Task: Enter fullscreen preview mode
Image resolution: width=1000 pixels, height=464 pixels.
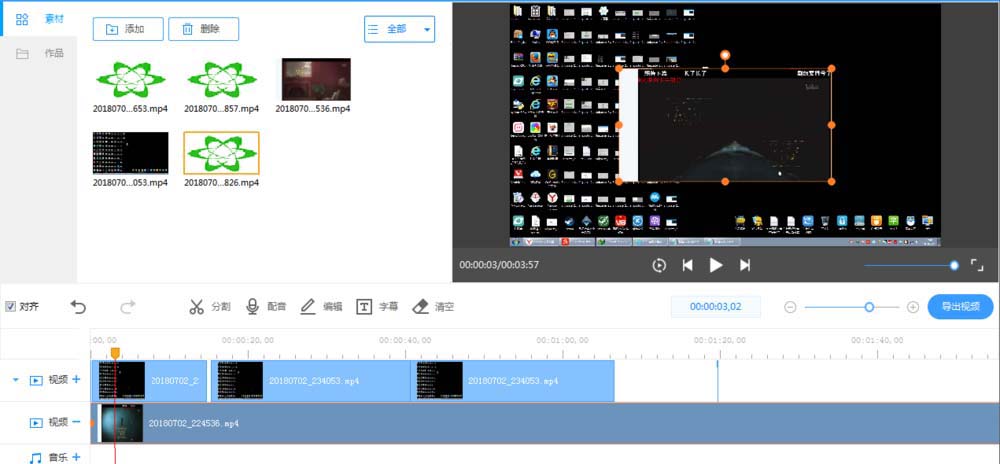Action: pos(977,265)
